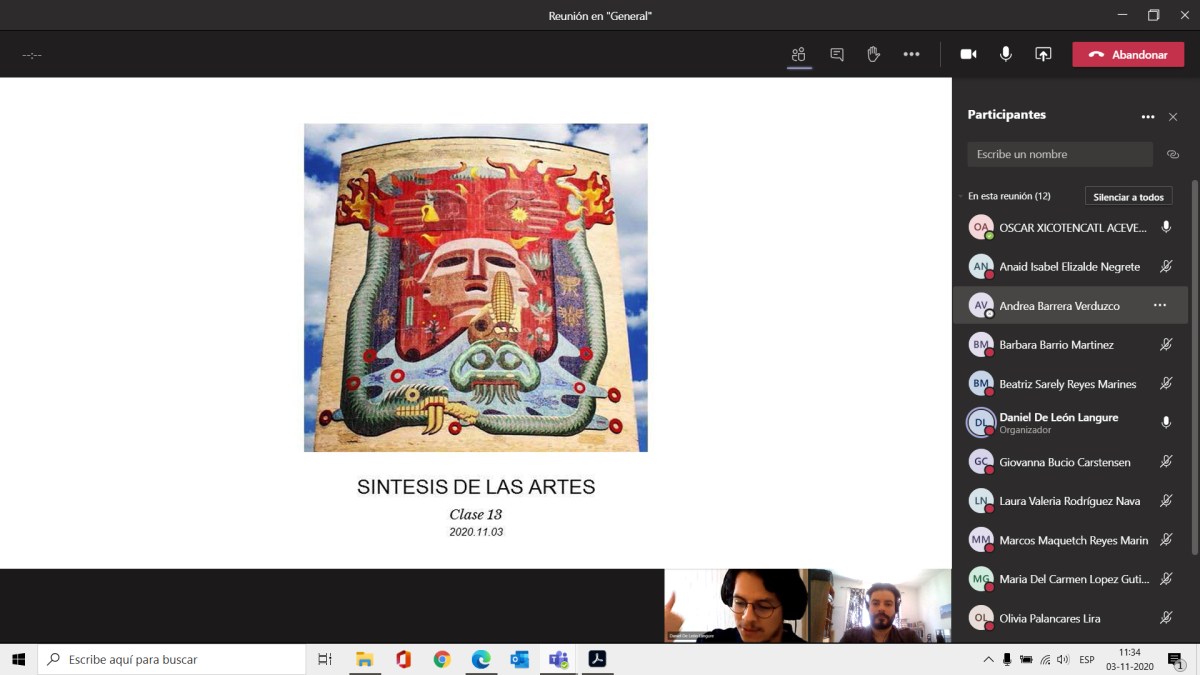Screen dimensions: 1200x675
Task: Copy join info link icon
Action: 1173,154
